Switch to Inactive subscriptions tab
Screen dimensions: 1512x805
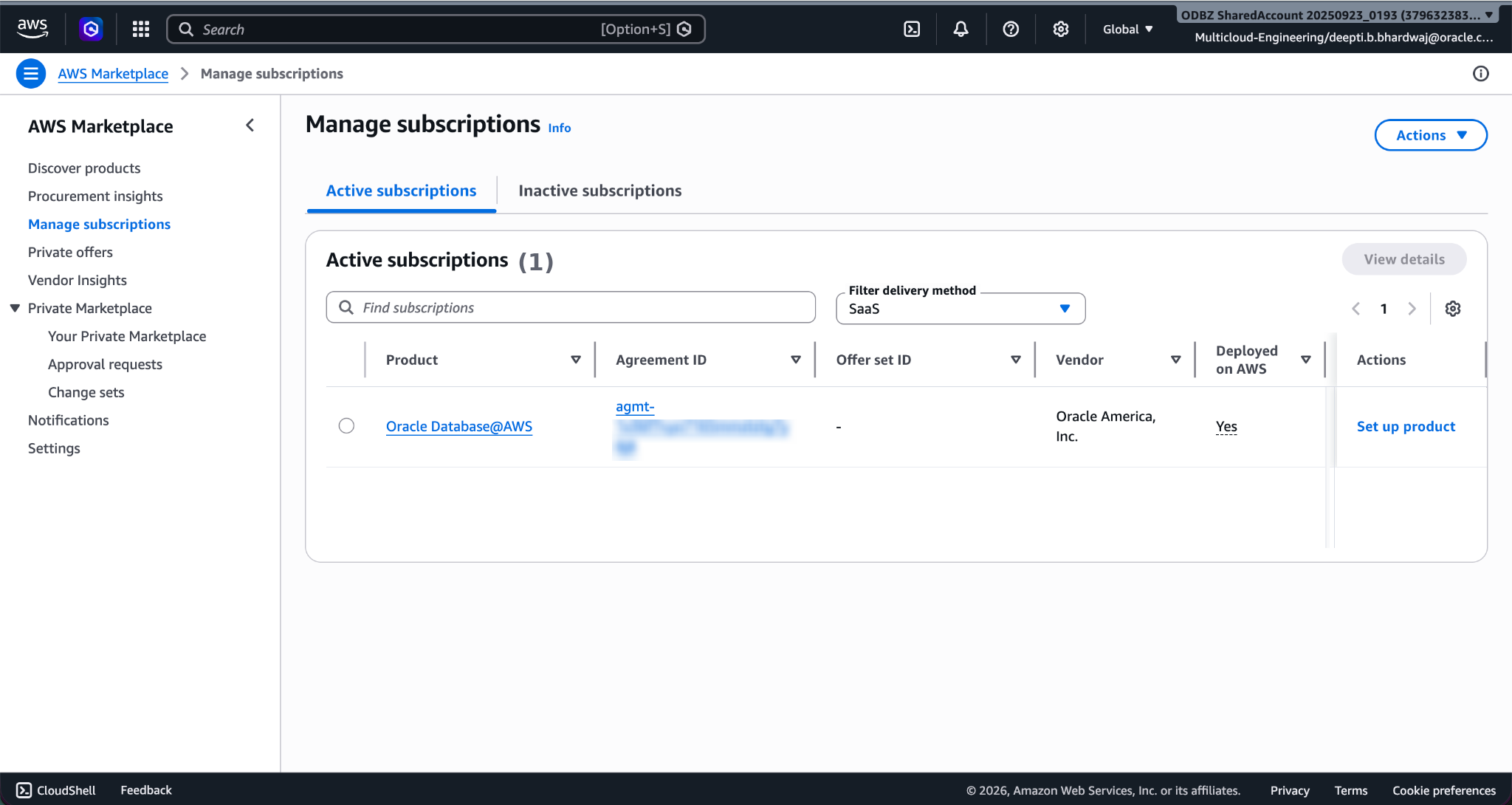(x=599, y=191)
